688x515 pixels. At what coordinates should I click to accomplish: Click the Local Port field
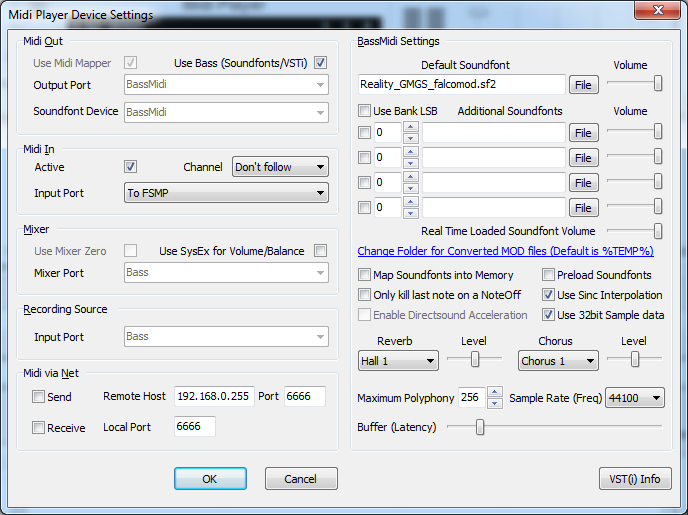(195, 426)
